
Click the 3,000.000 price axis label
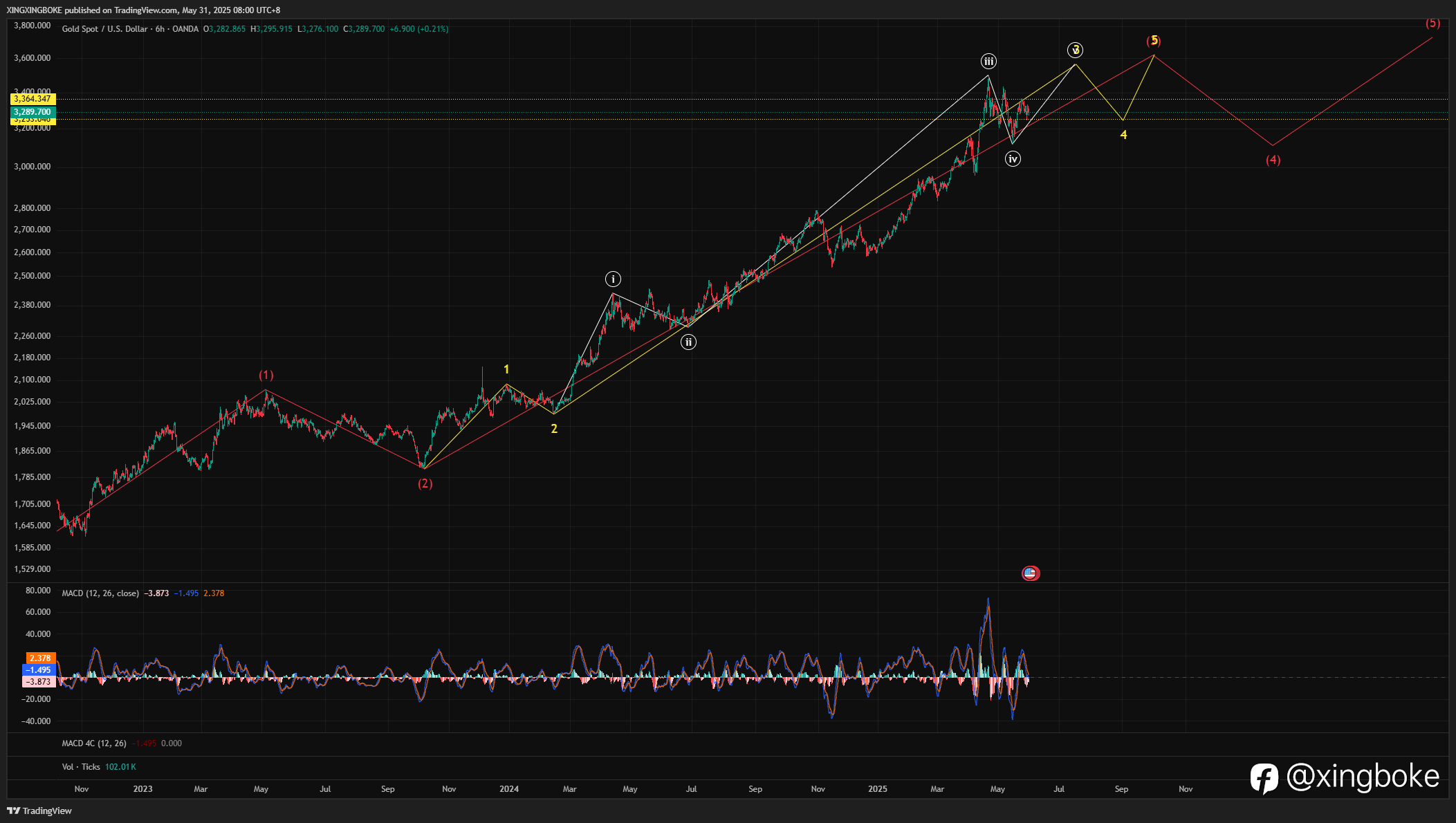tap(33, 167)
